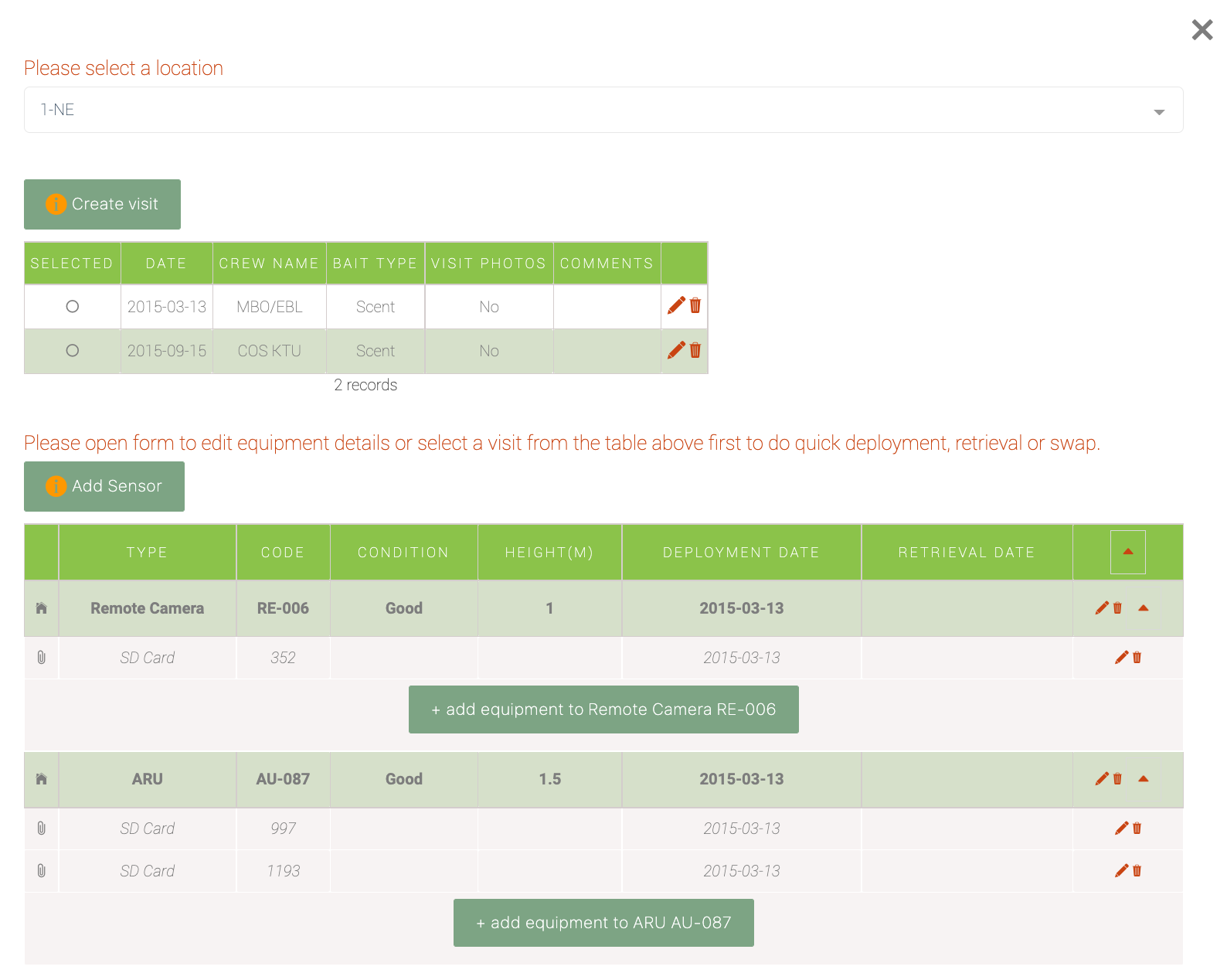The width and height of the screenshot is (1227, 980).
Task: Click home icon on ARU row
Action: [x=42, y=779]
